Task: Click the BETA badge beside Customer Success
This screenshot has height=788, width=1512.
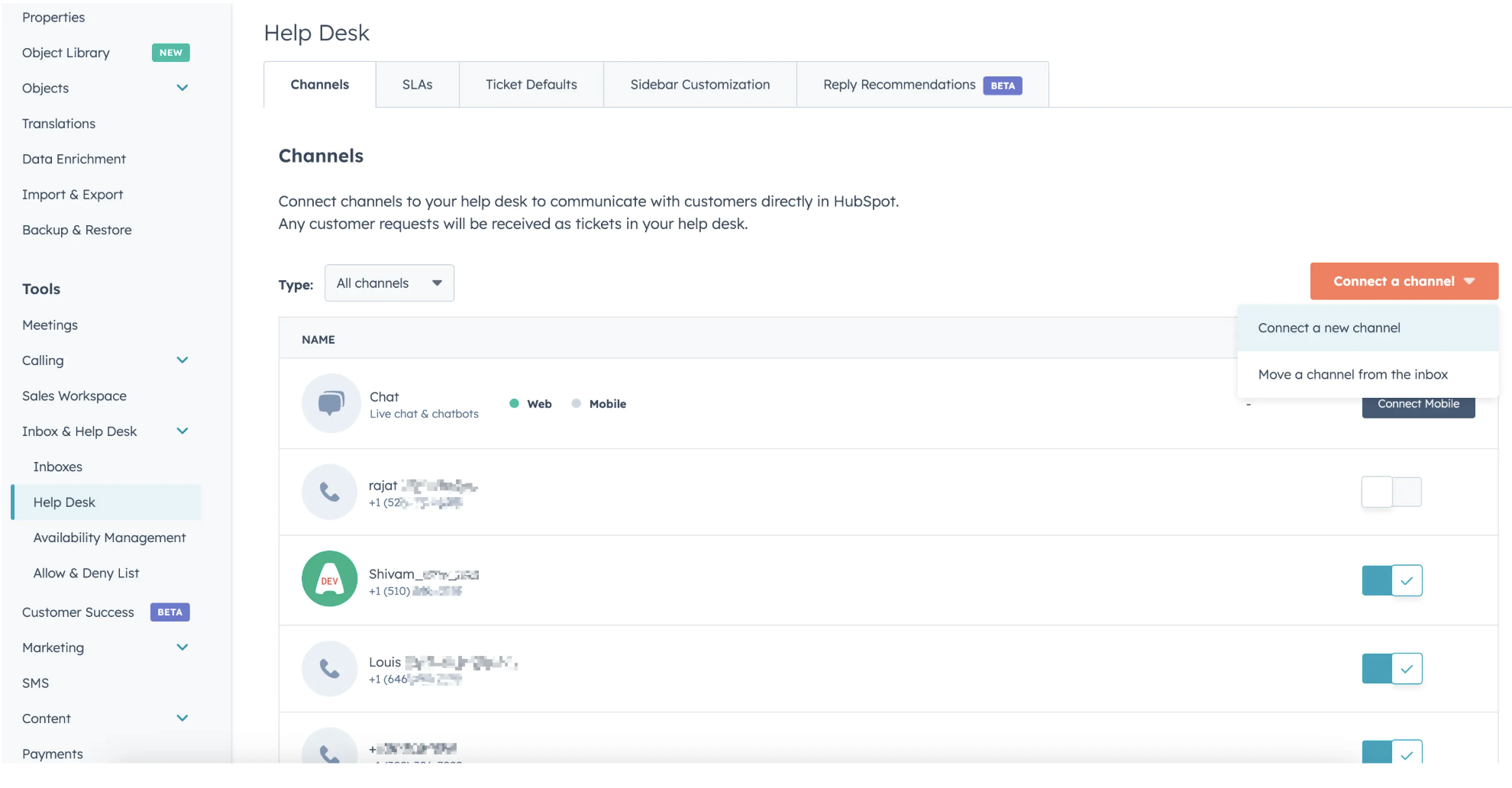Action: 170,612
